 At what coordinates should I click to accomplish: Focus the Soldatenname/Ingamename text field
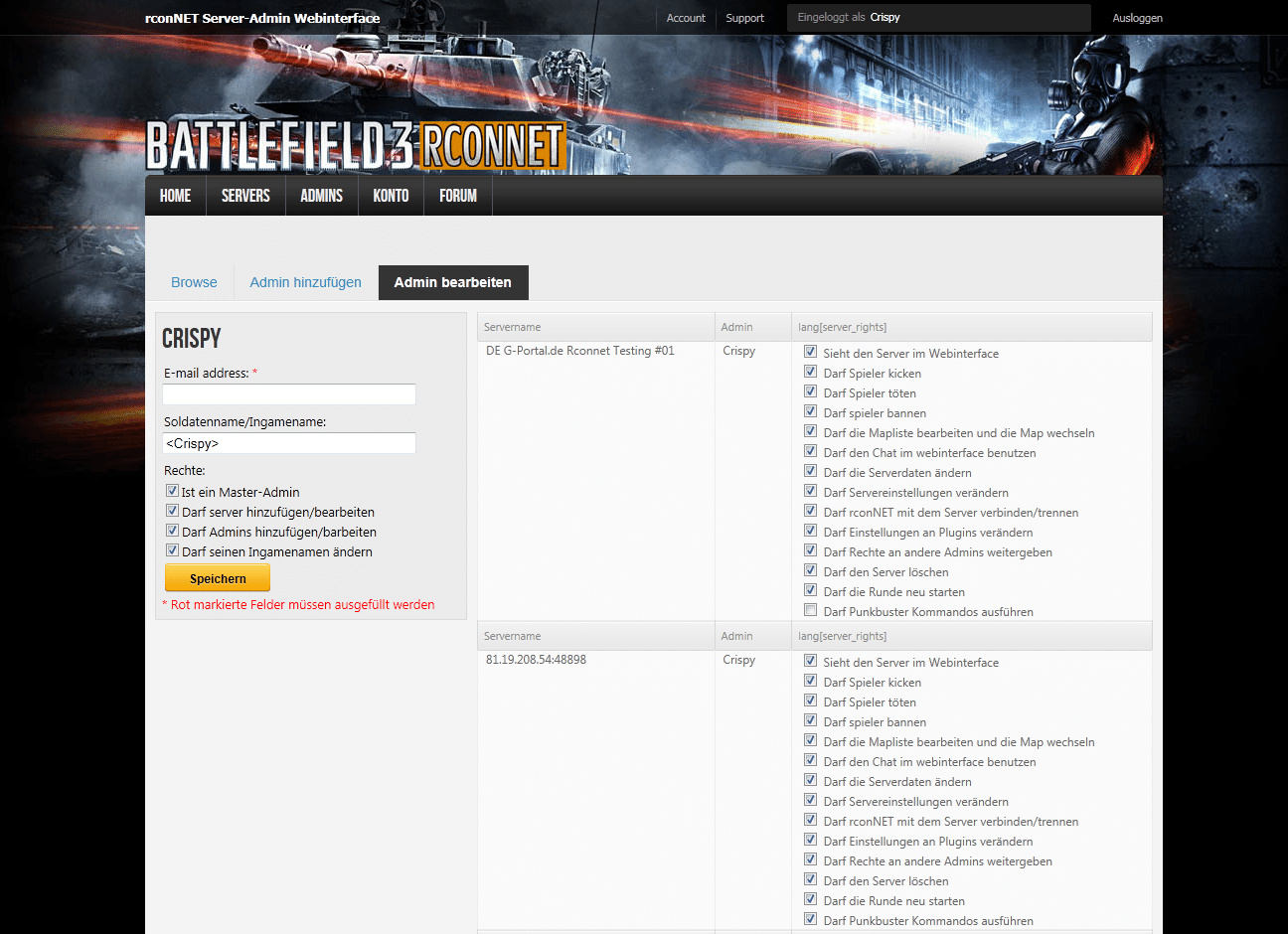click(x=289, y=443)
